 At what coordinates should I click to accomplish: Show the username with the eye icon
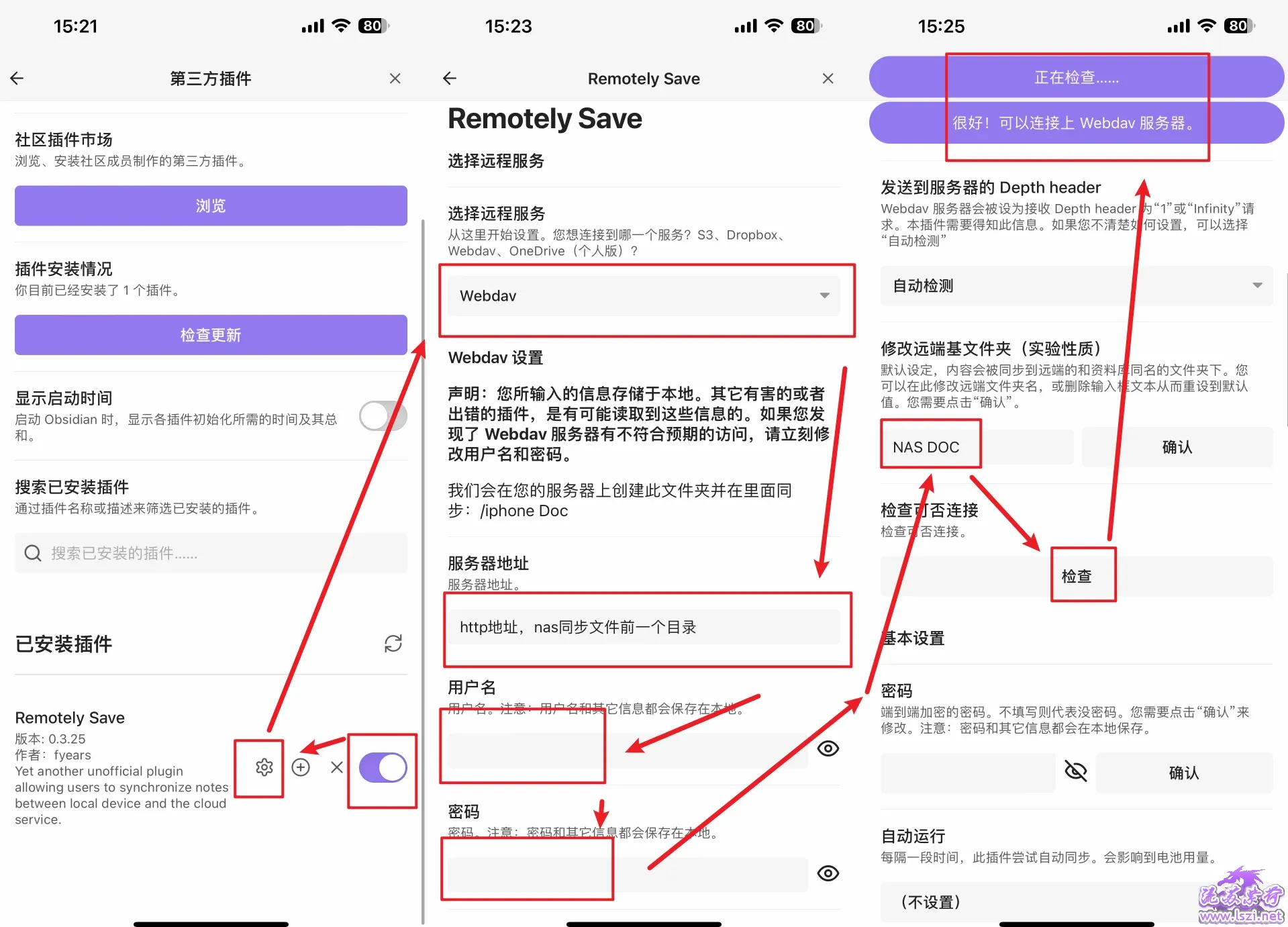click(x=828, y=748)
